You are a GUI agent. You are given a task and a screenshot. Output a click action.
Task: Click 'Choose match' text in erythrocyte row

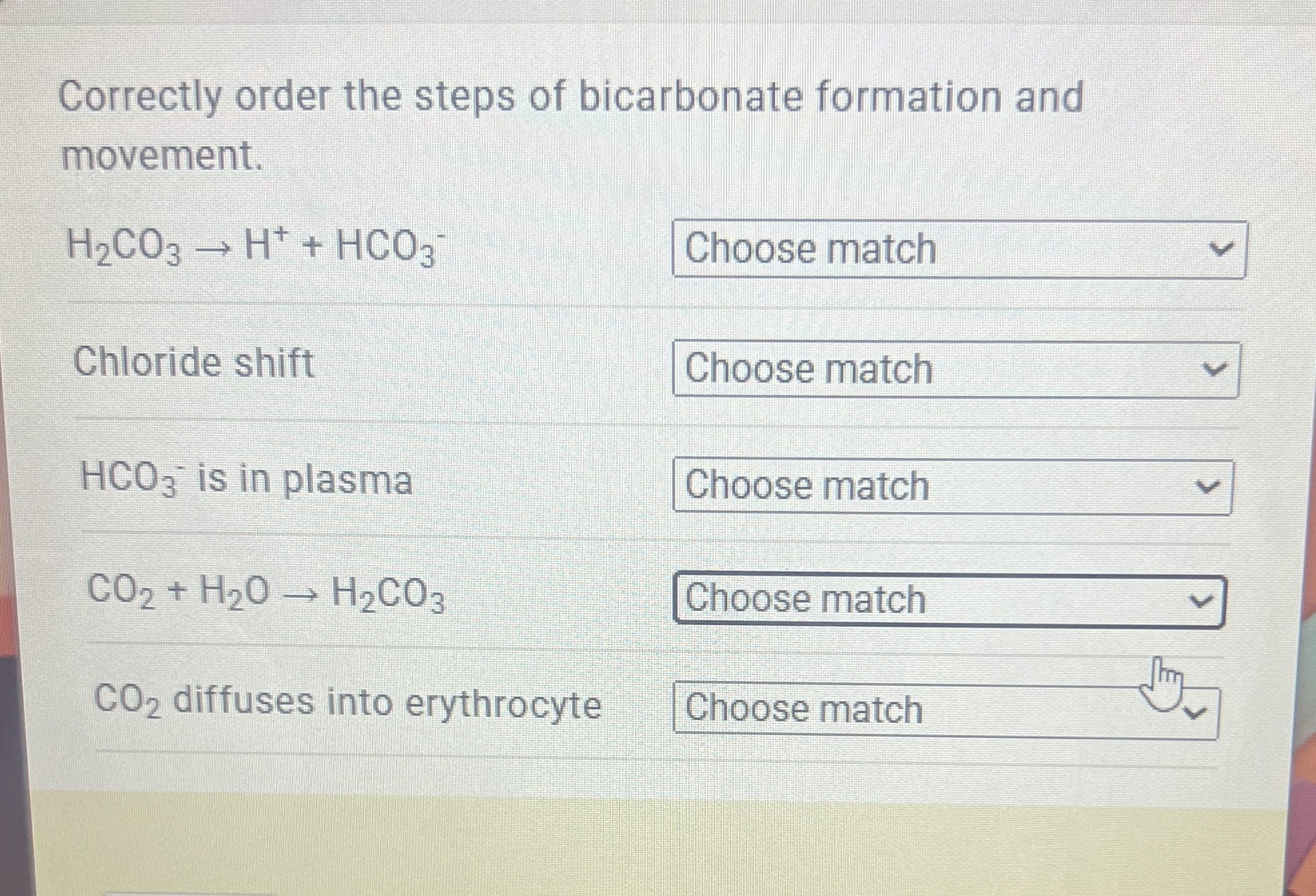[804, 708]
